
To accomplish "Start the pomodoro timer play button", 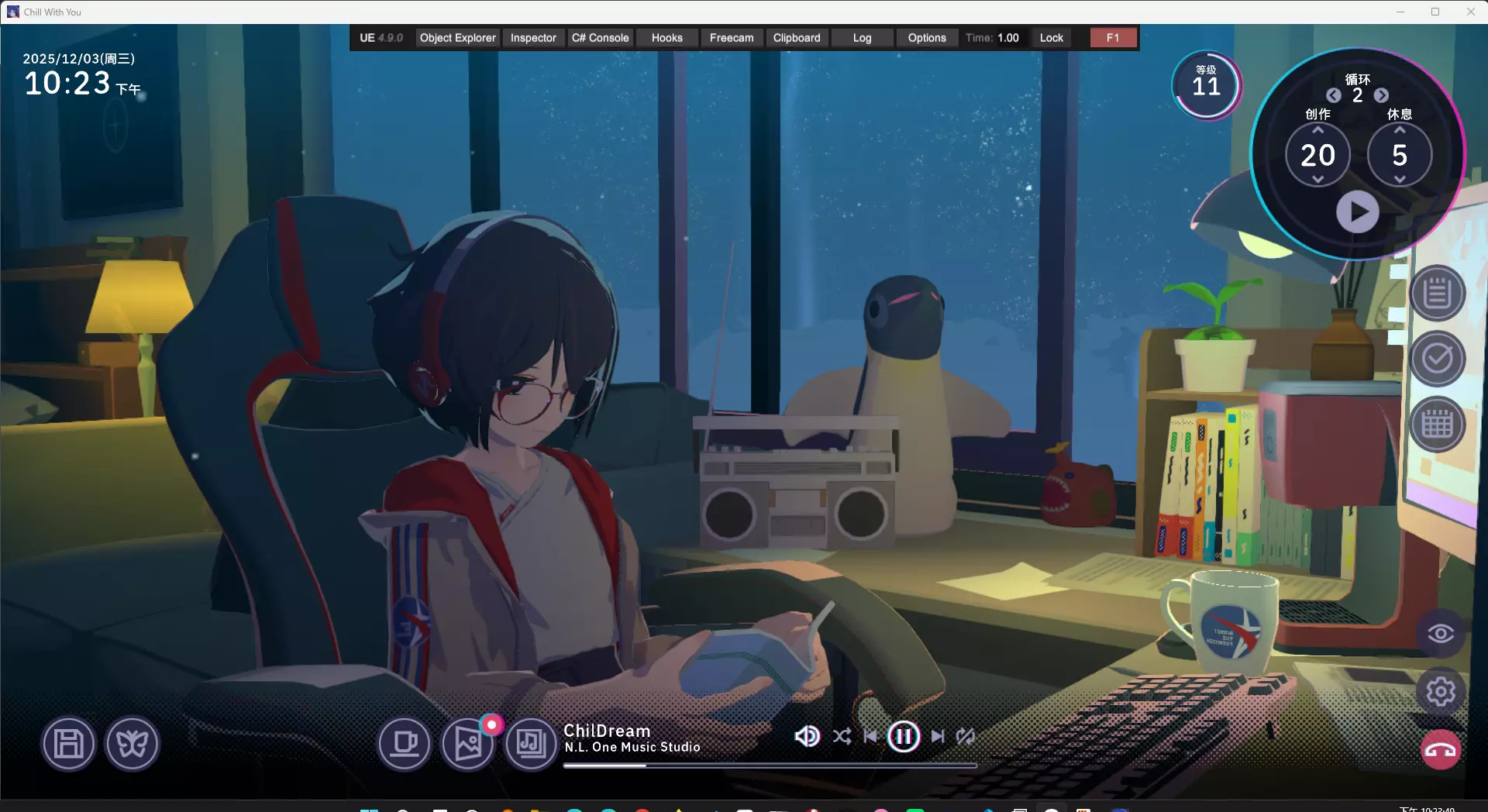I will pos(1358,212).
